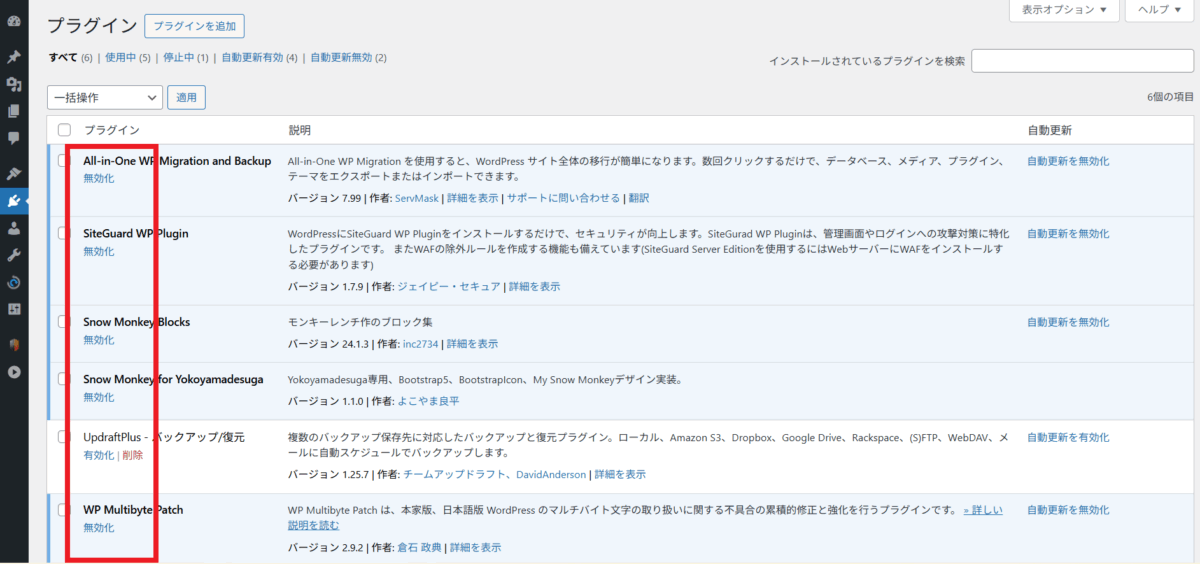Expand the ヘルプ help tab
The width and height of the screenshot is (1200, 564).
[x=1160, y=10]
